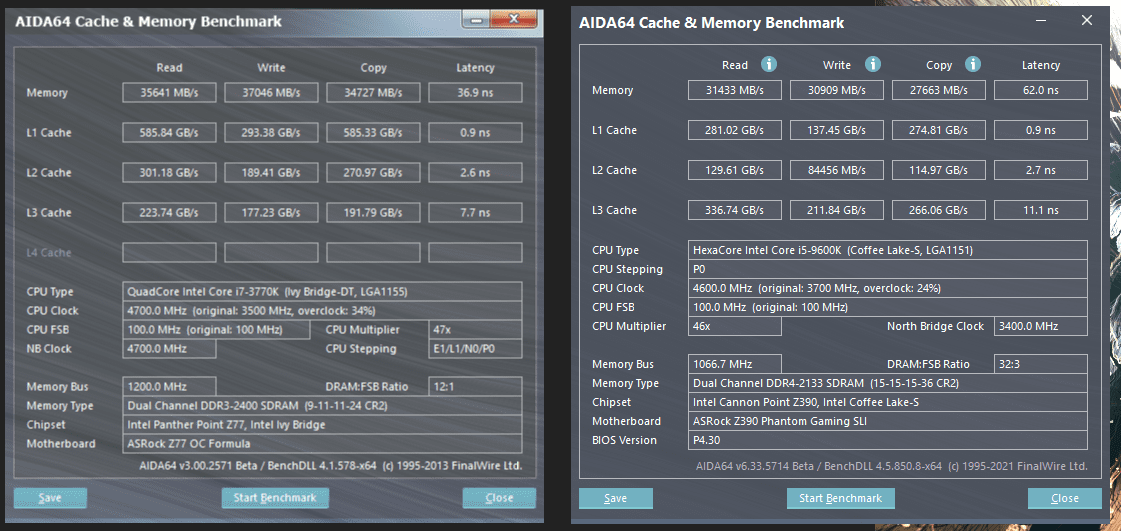This screenshot has height=531, width=1121.
Task: Select the ASRock Z77 OC Formula field
Action: [x=322, y=444]
